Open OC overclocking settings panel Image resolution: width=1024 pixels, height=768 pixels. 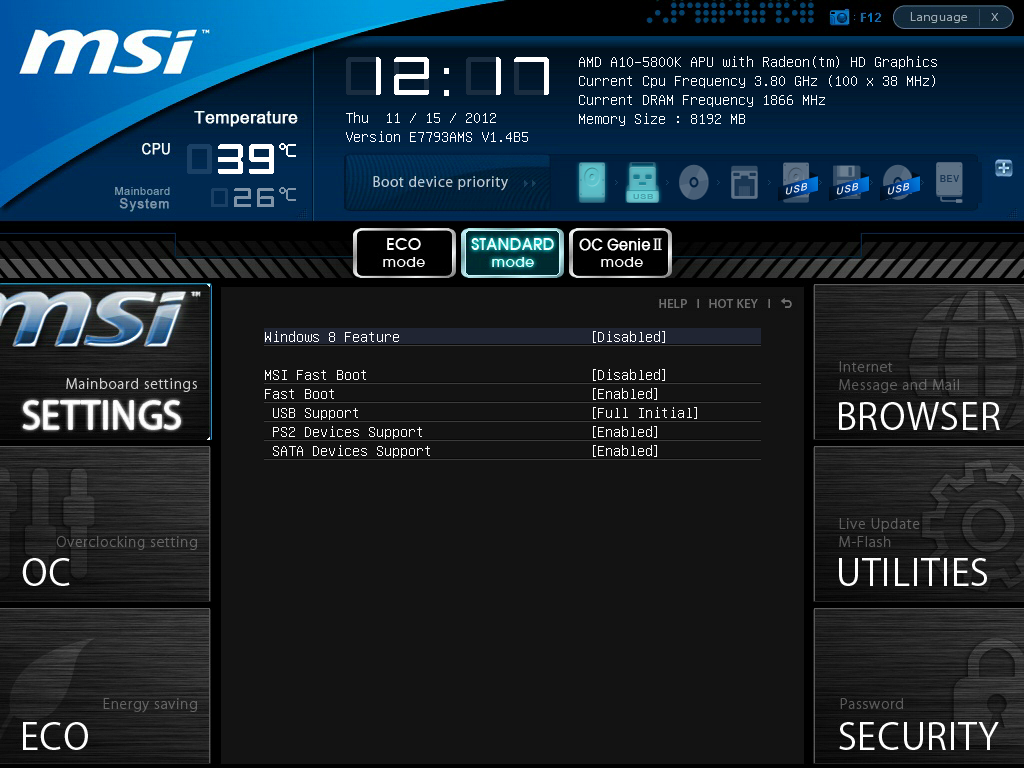(105, 524)
